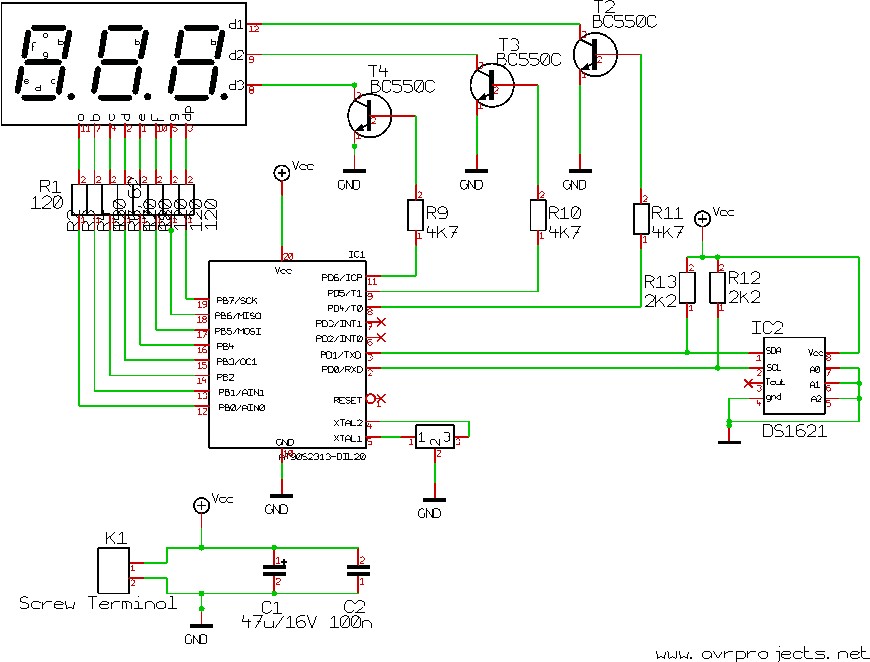Click the 'PB1/AIN1' pin label
This screenshot has width=870, height=662.
click(241, 392)
